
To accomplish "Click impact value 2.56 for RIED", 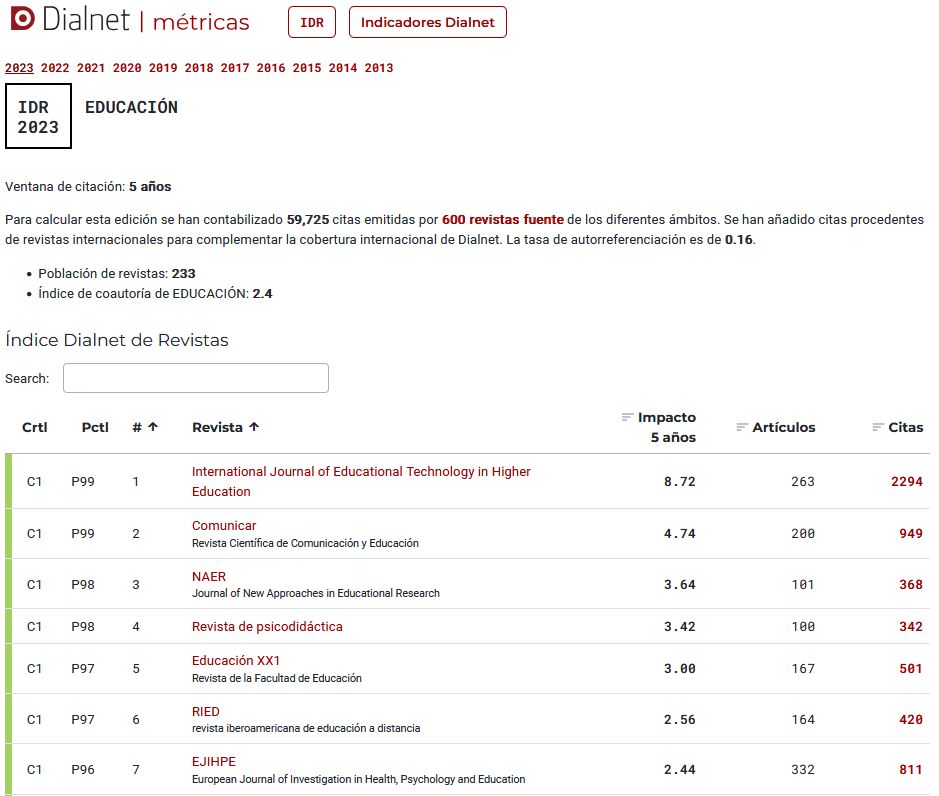I will pyautogui.click(x=680, y=719).
